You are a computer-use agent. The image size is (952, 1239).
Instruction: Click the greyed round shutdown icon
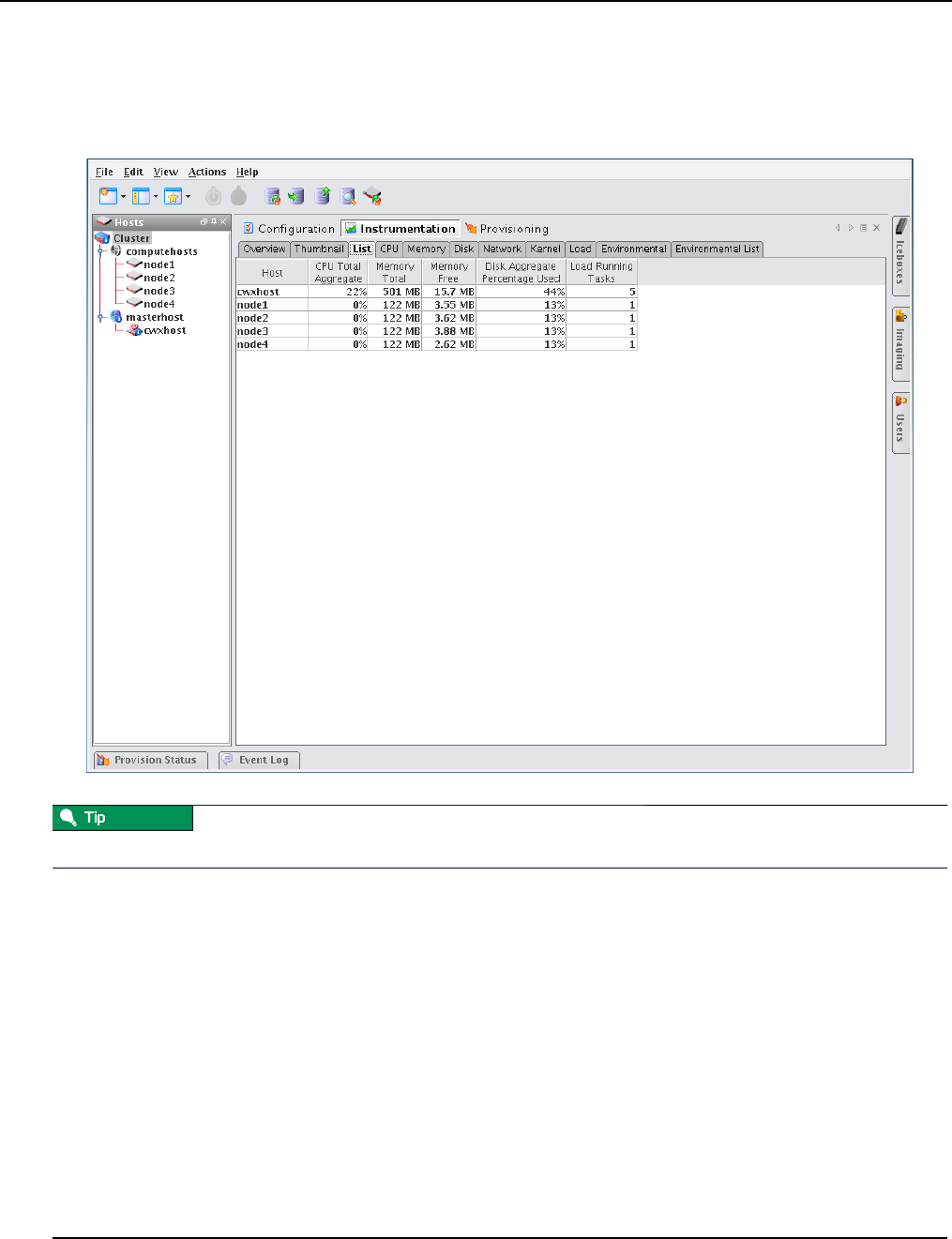click(x=239, y=196)
